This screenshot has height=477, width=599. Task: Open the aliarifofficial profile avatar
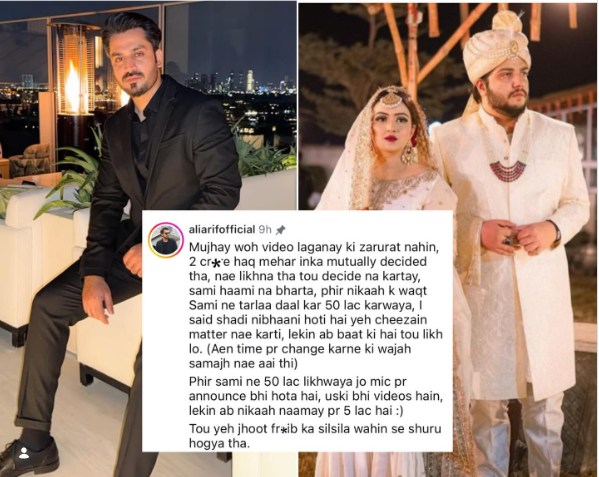165,241
